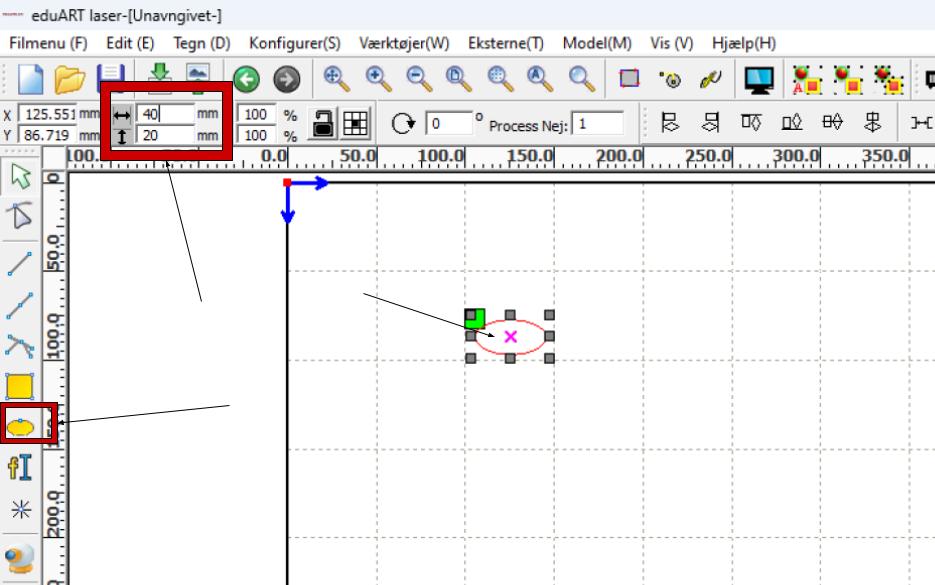Pick the node editing tool
This screenshot has height=585, width=935.
coord(20,215)
